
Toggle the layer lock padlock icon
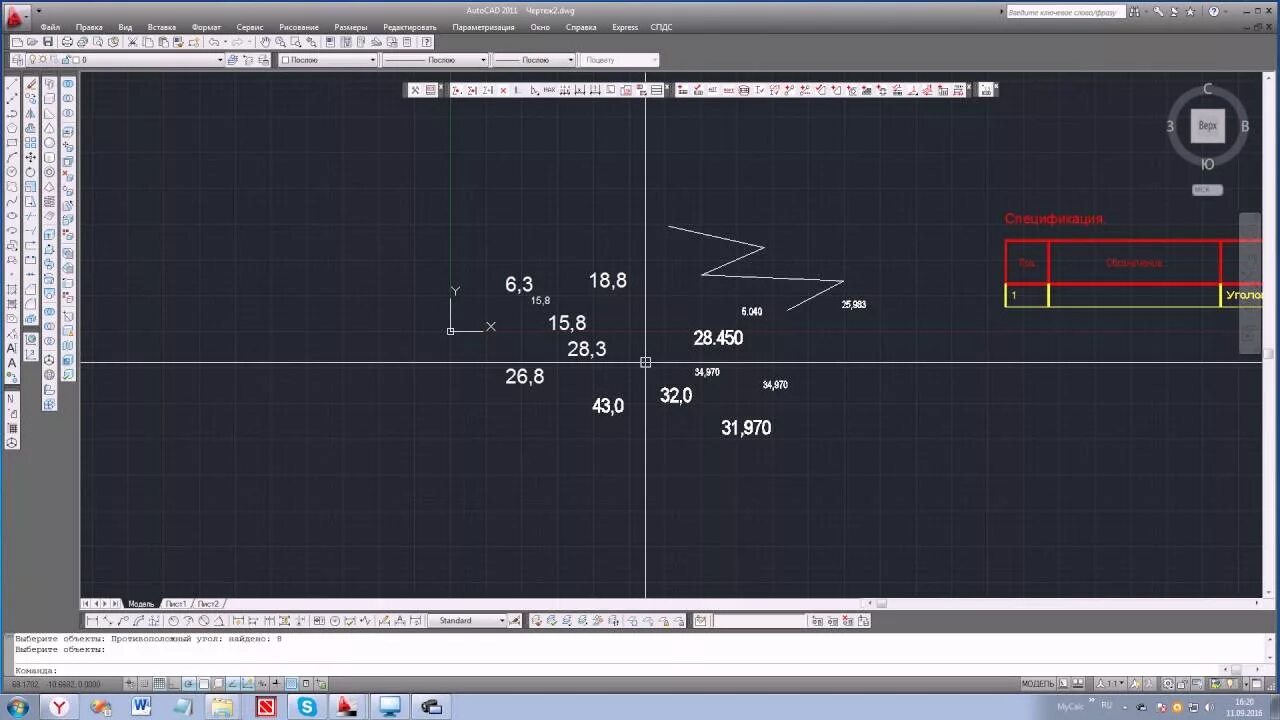[66, 59]
